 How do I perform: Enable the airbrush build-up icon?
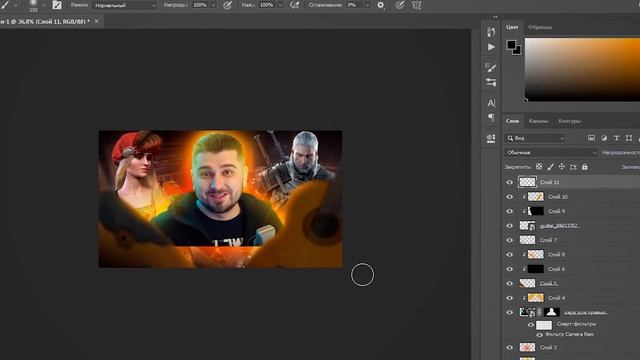point(294,5)
